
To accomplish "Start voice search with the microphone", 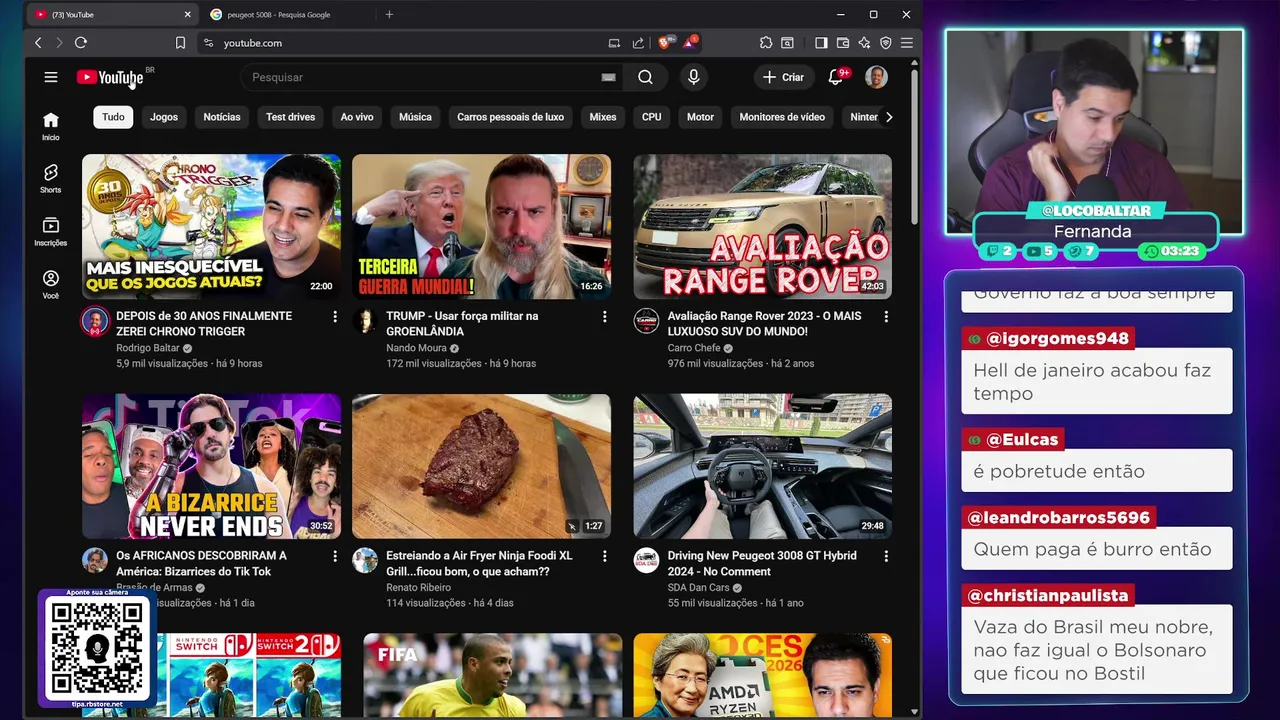I will 693,77.
